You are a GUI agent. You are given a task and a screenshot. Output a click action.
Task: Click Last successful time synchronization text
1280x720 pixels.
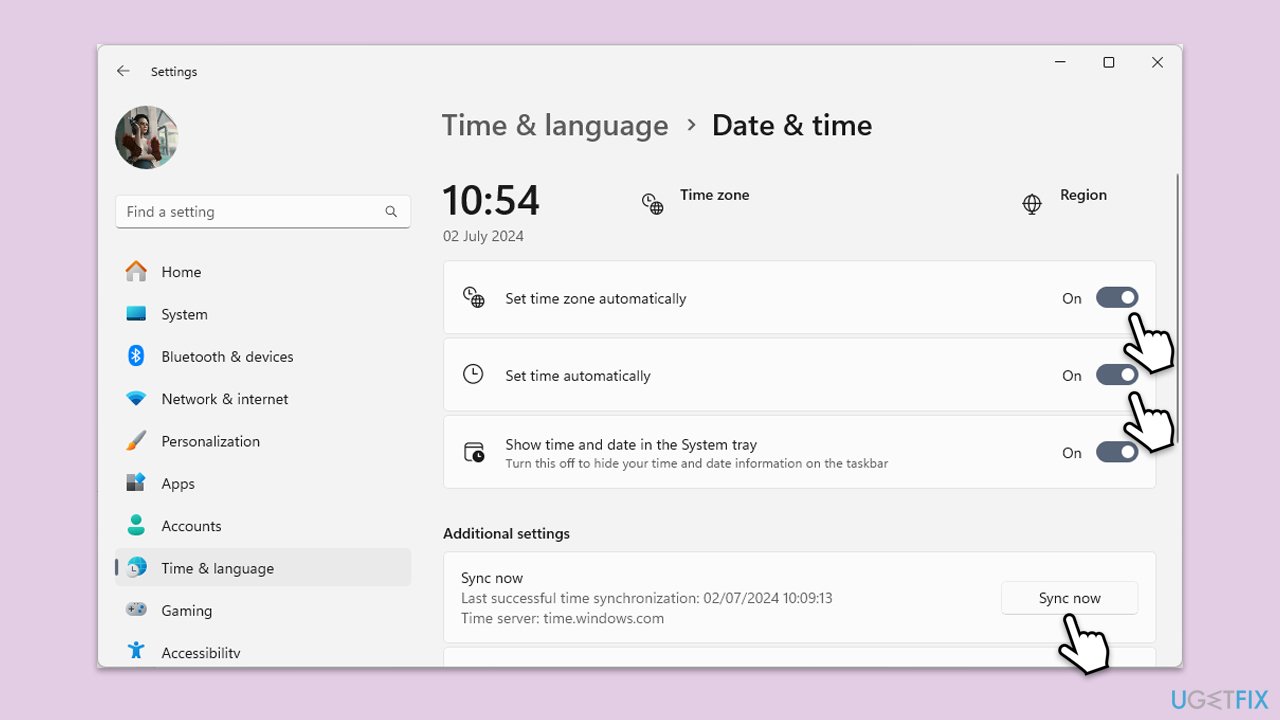point(646,598)
